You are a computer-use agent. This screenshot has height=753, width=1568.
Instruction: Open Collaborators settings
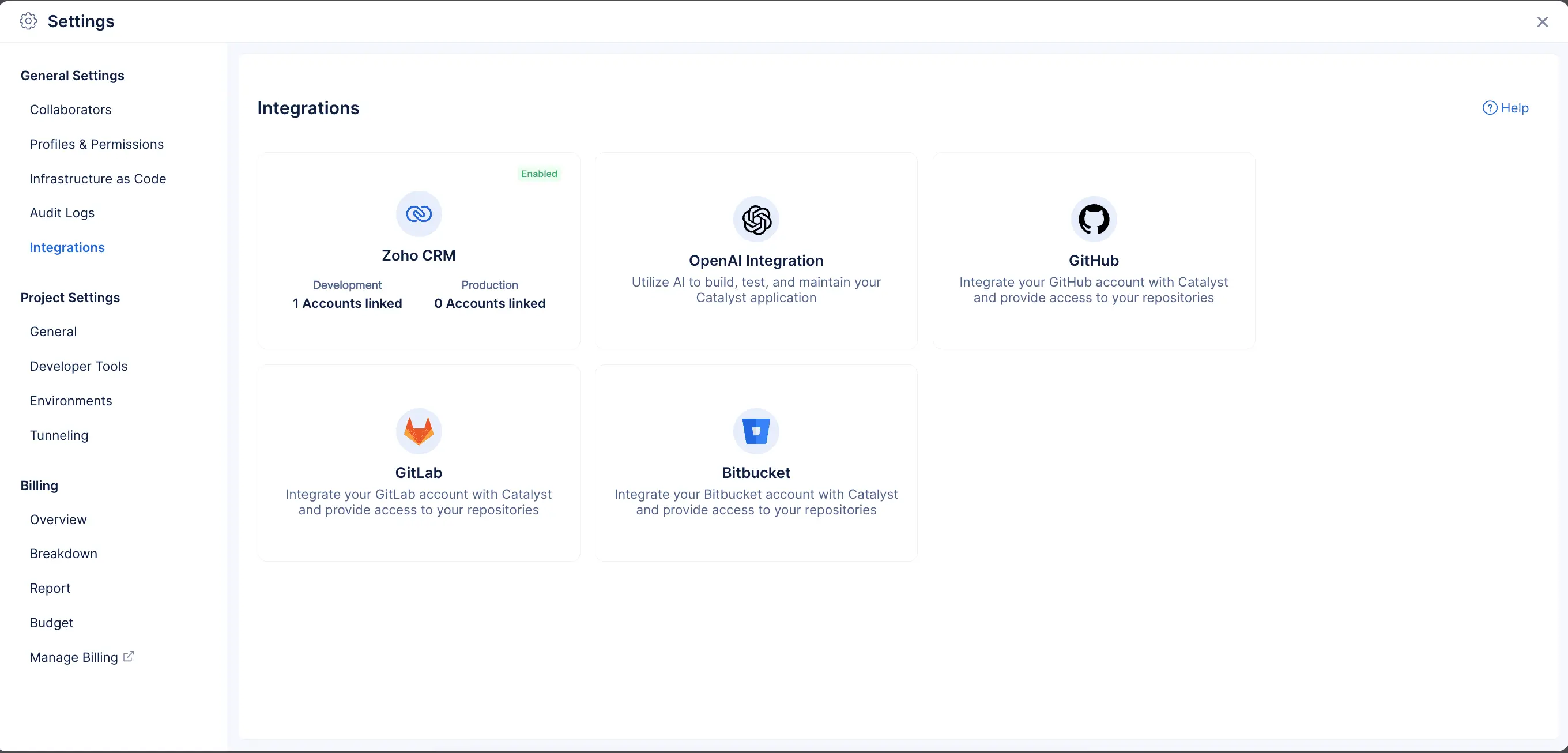[x=70, y=110]
